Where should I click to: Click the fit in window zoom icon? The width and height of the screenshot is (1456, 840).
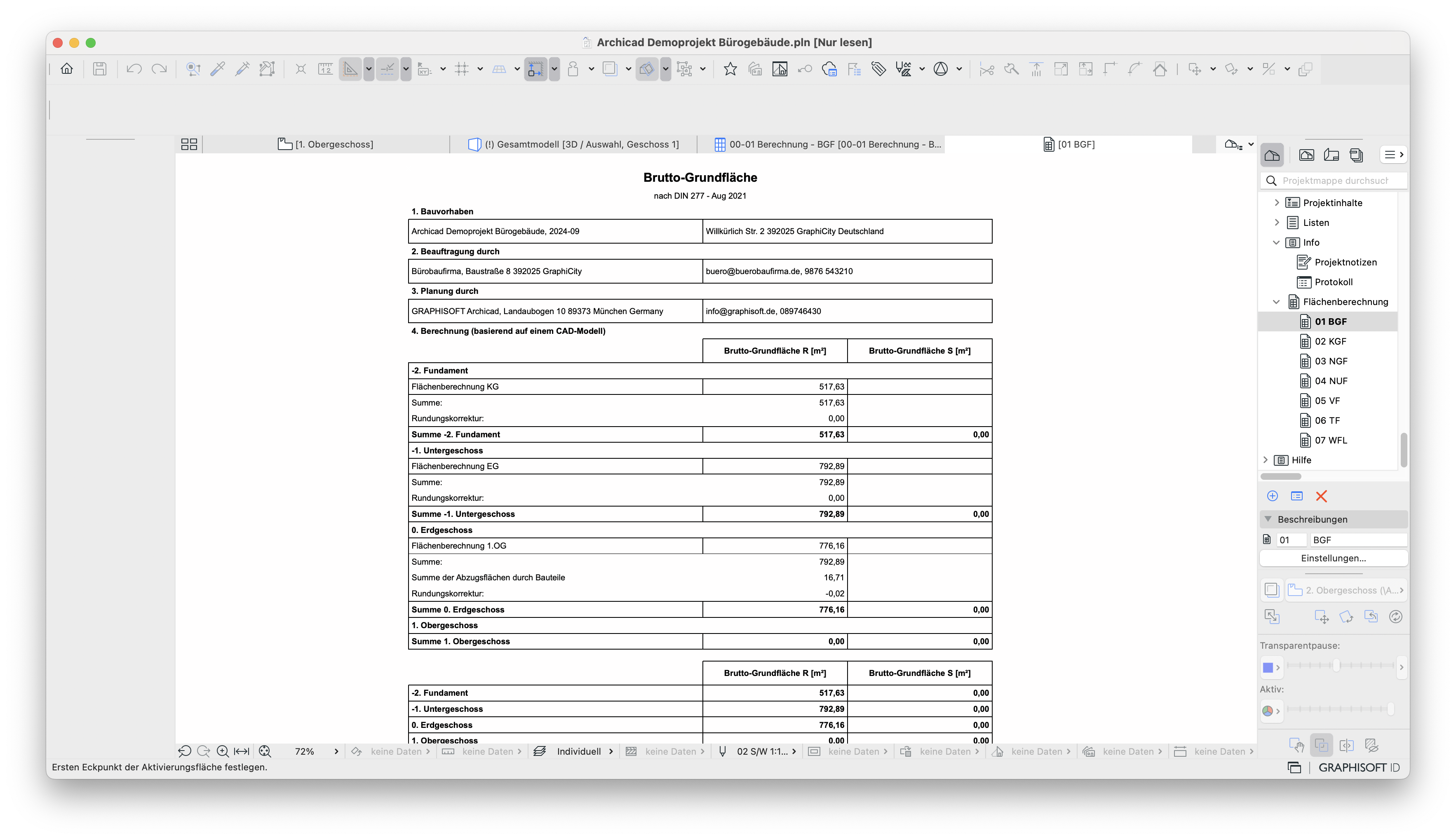pyautogui.click(x=265, y=751)
